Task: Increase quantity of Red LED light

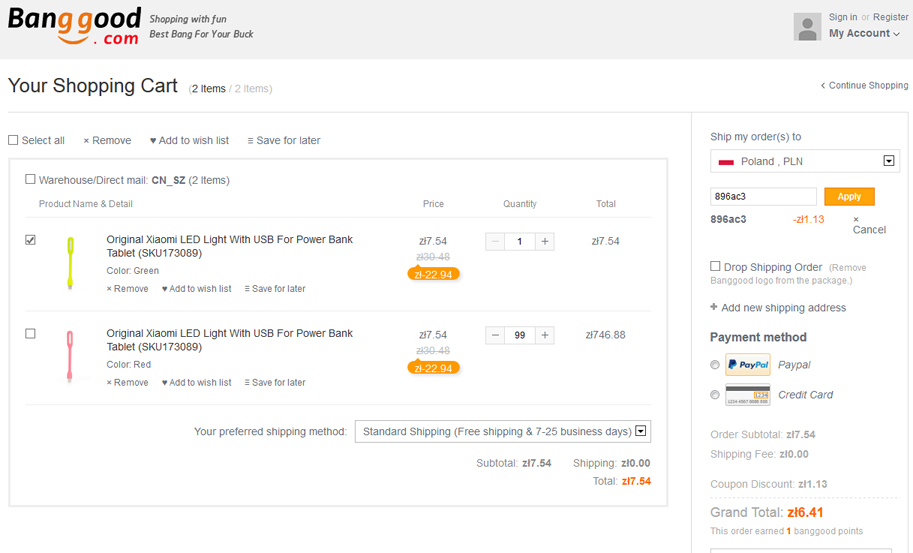Action: click(x=545, y=335)
